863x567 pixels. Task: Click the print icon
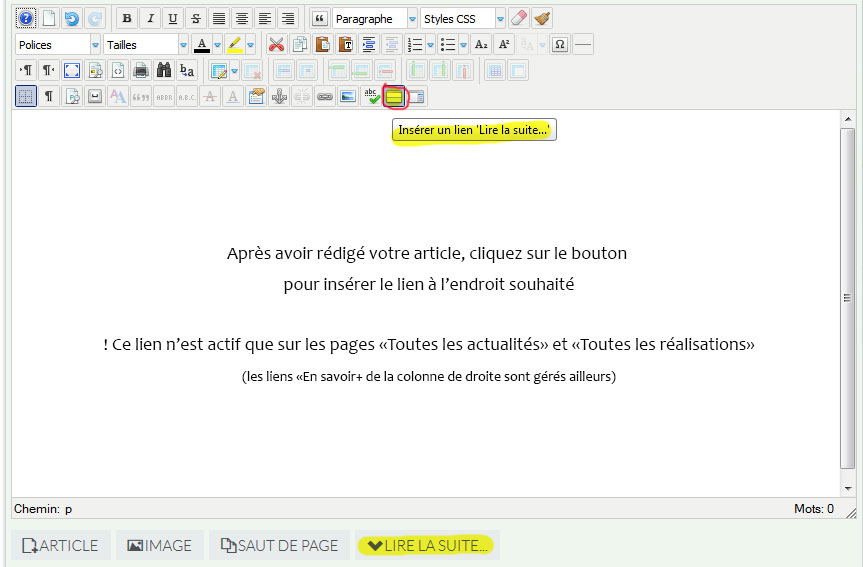(x=141, y=71)
